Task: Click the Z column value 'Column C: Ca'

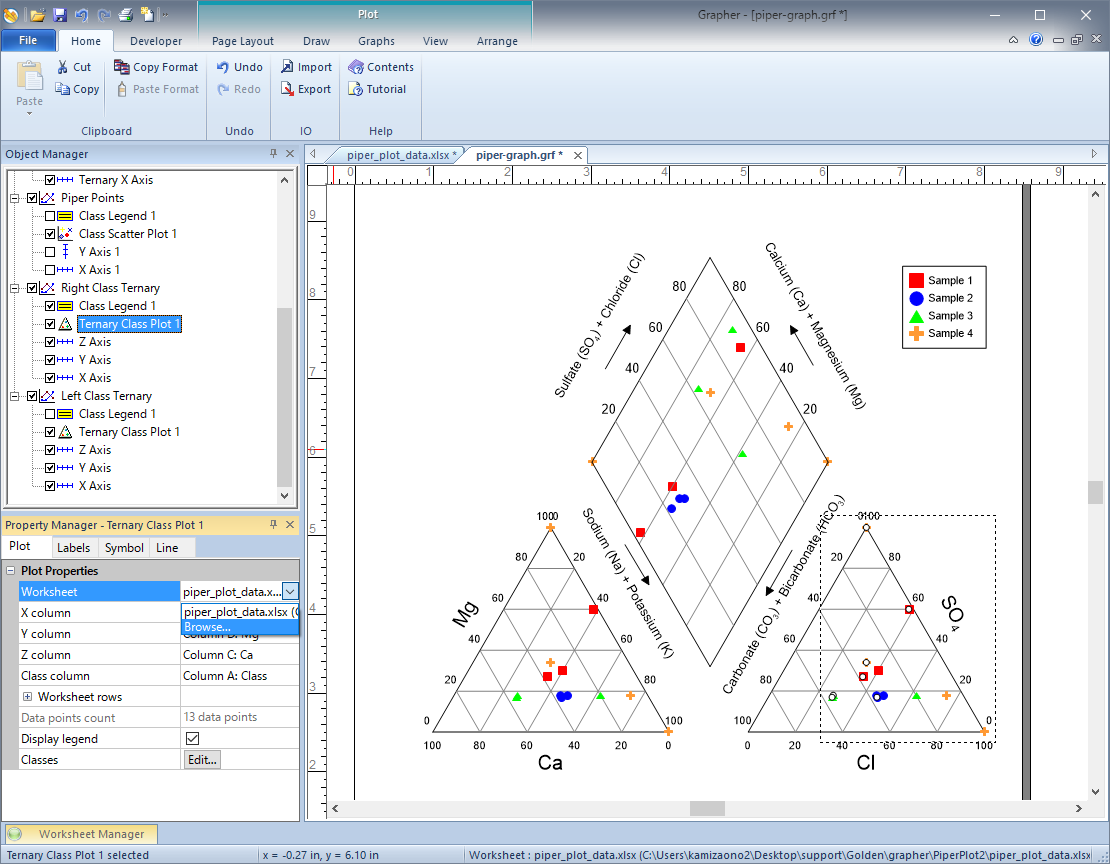Action: pos(240,655)
